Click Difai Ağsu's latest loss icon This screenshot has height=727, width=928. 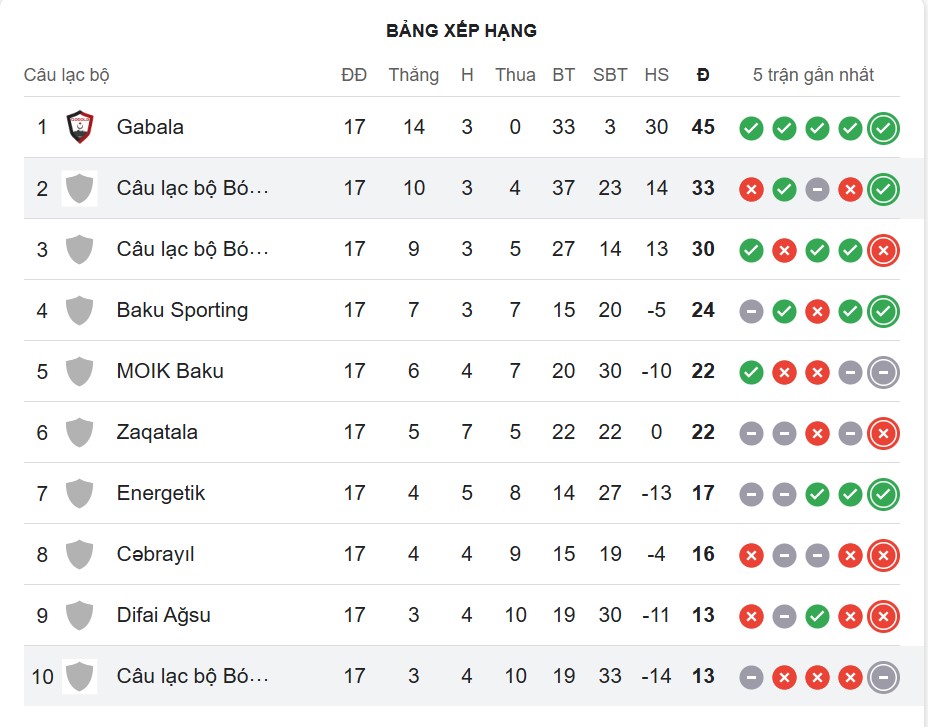point(883,616)
